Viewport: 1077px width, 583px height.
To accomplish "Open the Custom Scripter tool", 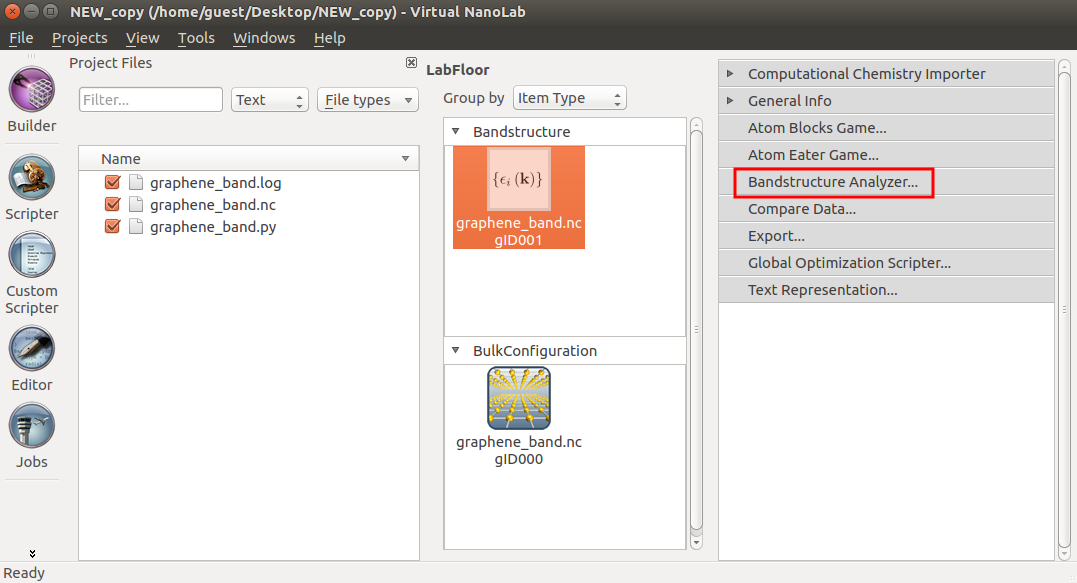I will [x=32, y=273].
